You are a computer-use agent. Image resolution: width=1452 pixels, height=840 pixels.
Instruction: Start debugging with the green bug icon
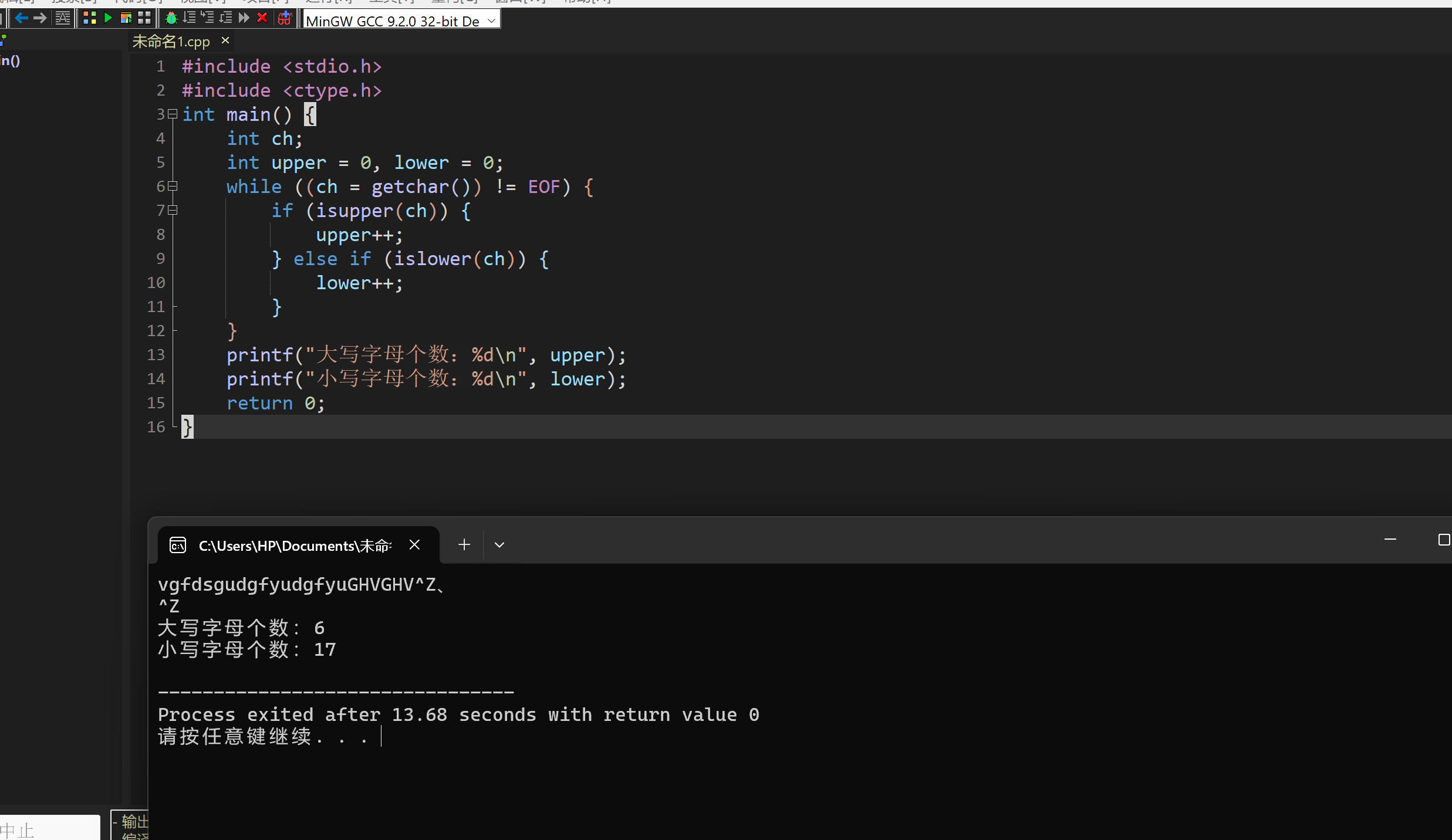171,18
